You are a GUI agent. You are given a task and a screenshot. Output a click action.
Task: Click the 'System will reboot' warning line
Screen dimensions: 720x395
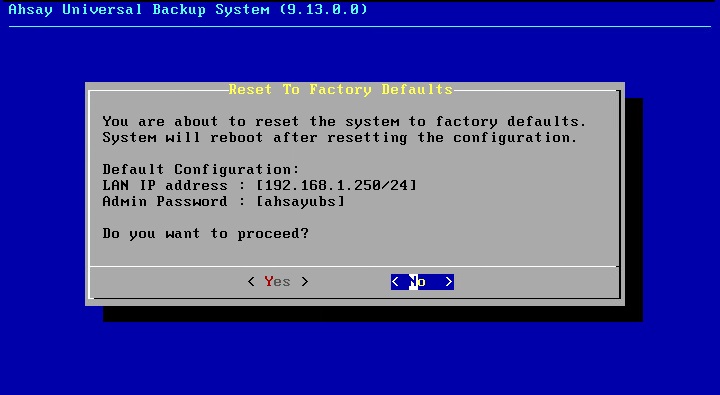pyautogui.click(x=339, y=137)
